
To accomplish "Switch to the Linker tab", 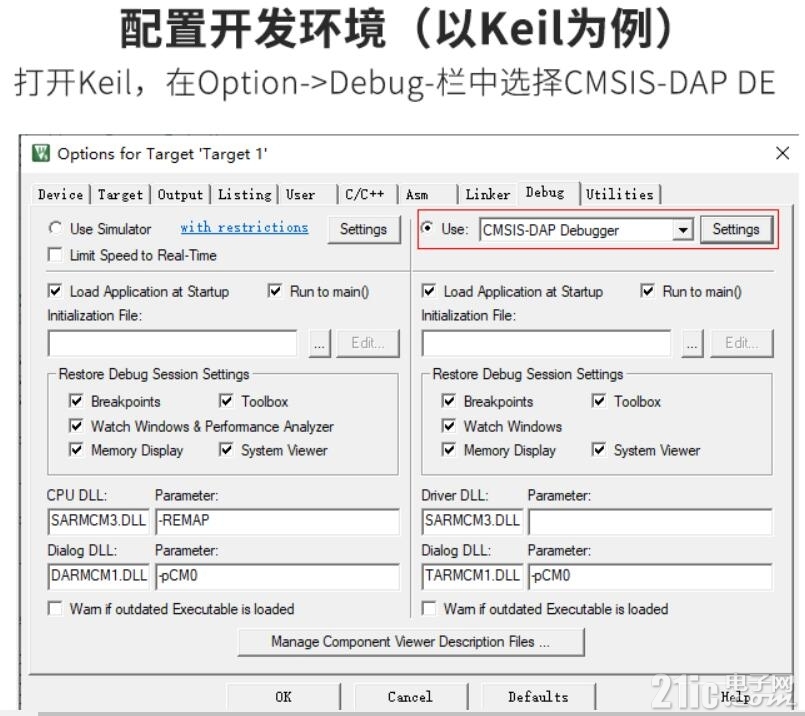I will coord(488,195).
